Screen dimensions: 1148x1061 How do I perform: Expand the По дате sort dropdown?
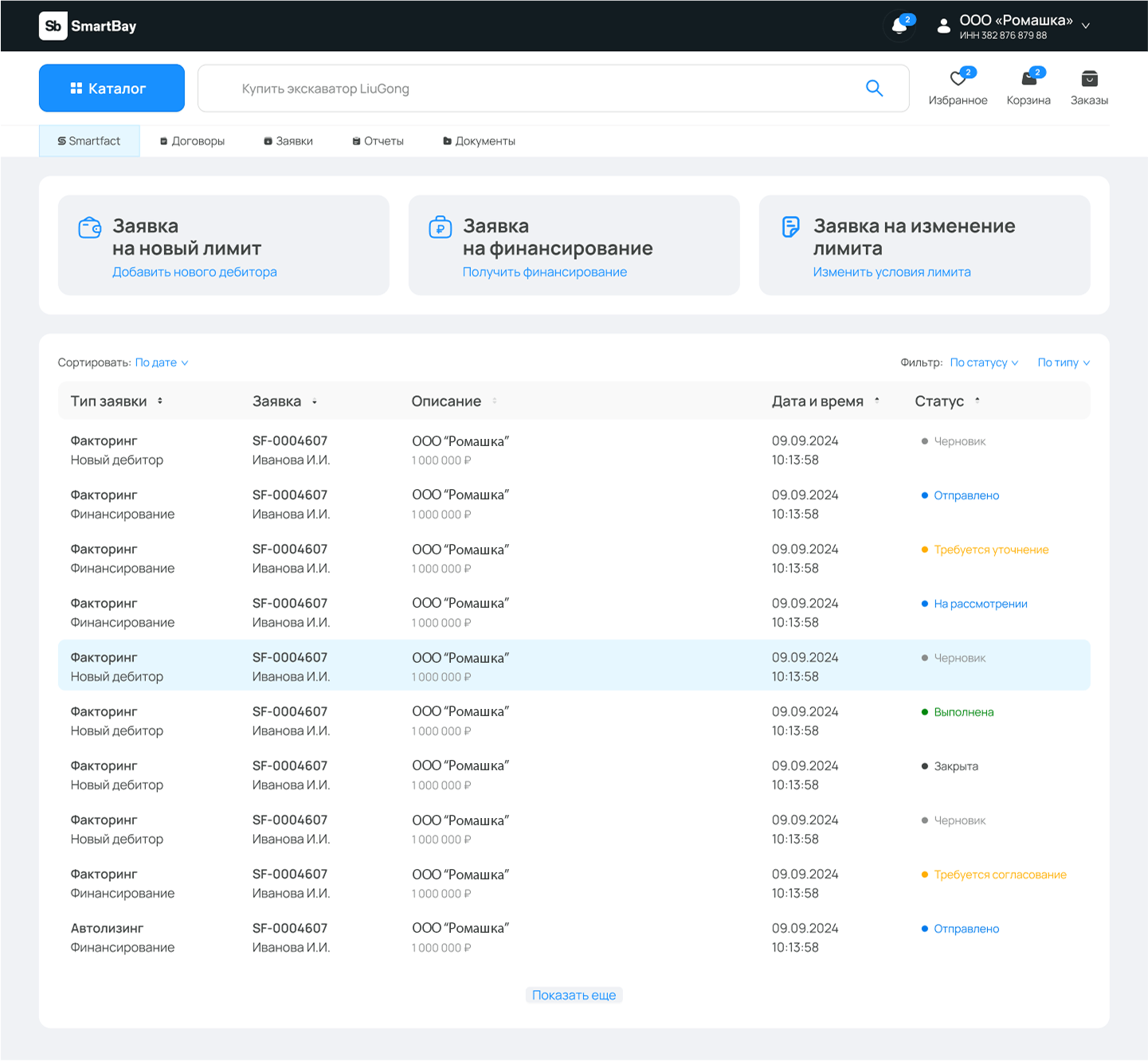[x=162, y=362]
